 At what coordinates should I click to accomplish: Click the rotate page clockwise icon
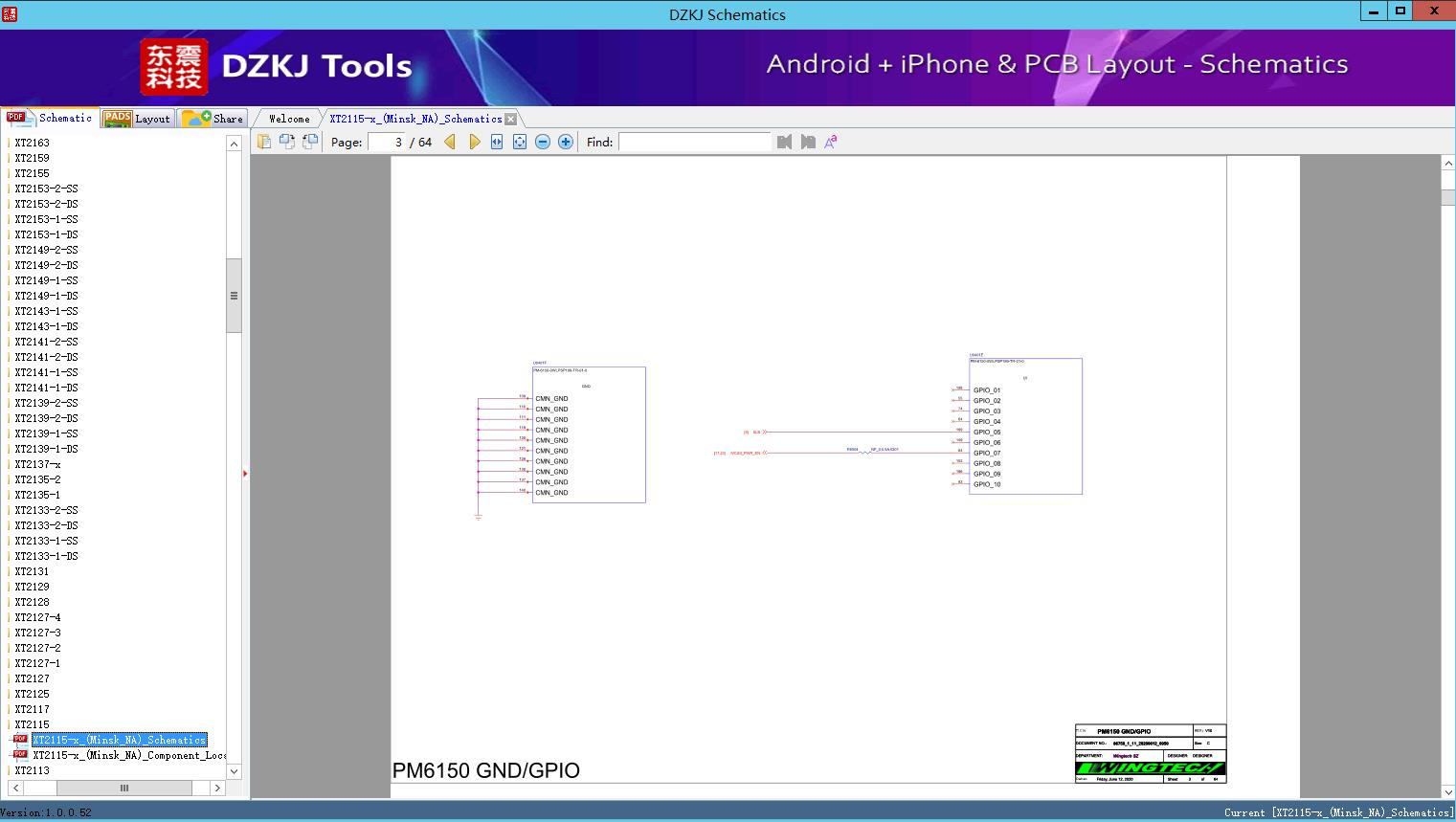click(287, 142)
